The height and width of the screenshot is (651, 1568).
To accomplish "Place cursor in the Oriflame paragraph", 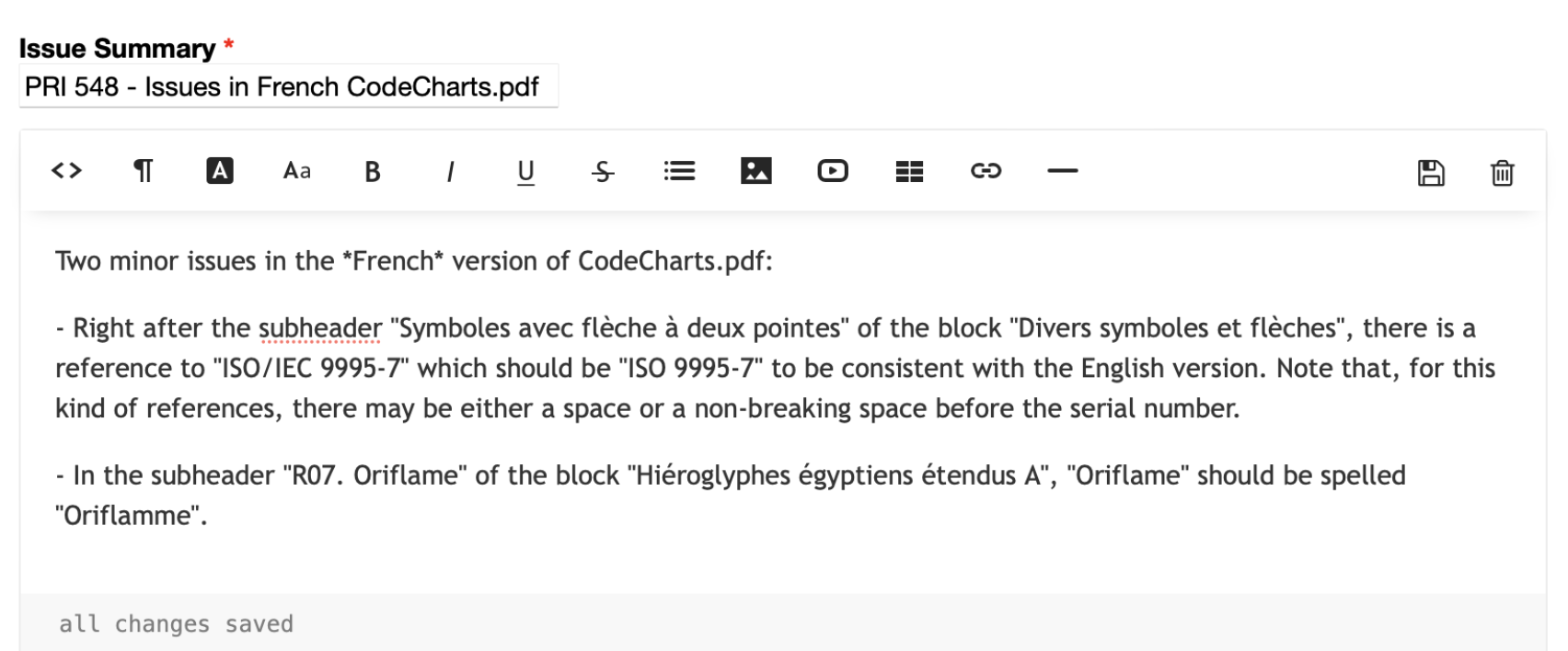I will (730, 496).
